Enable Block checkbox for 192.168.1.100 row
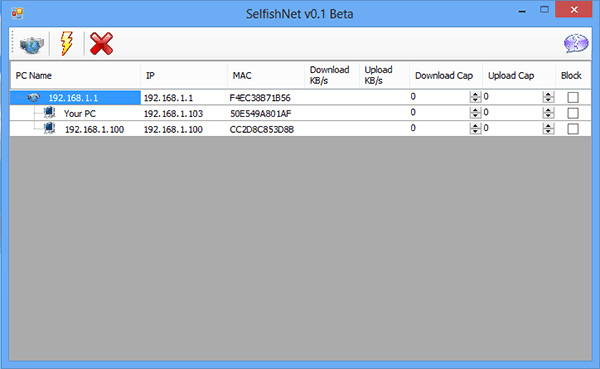 [573, 129]
